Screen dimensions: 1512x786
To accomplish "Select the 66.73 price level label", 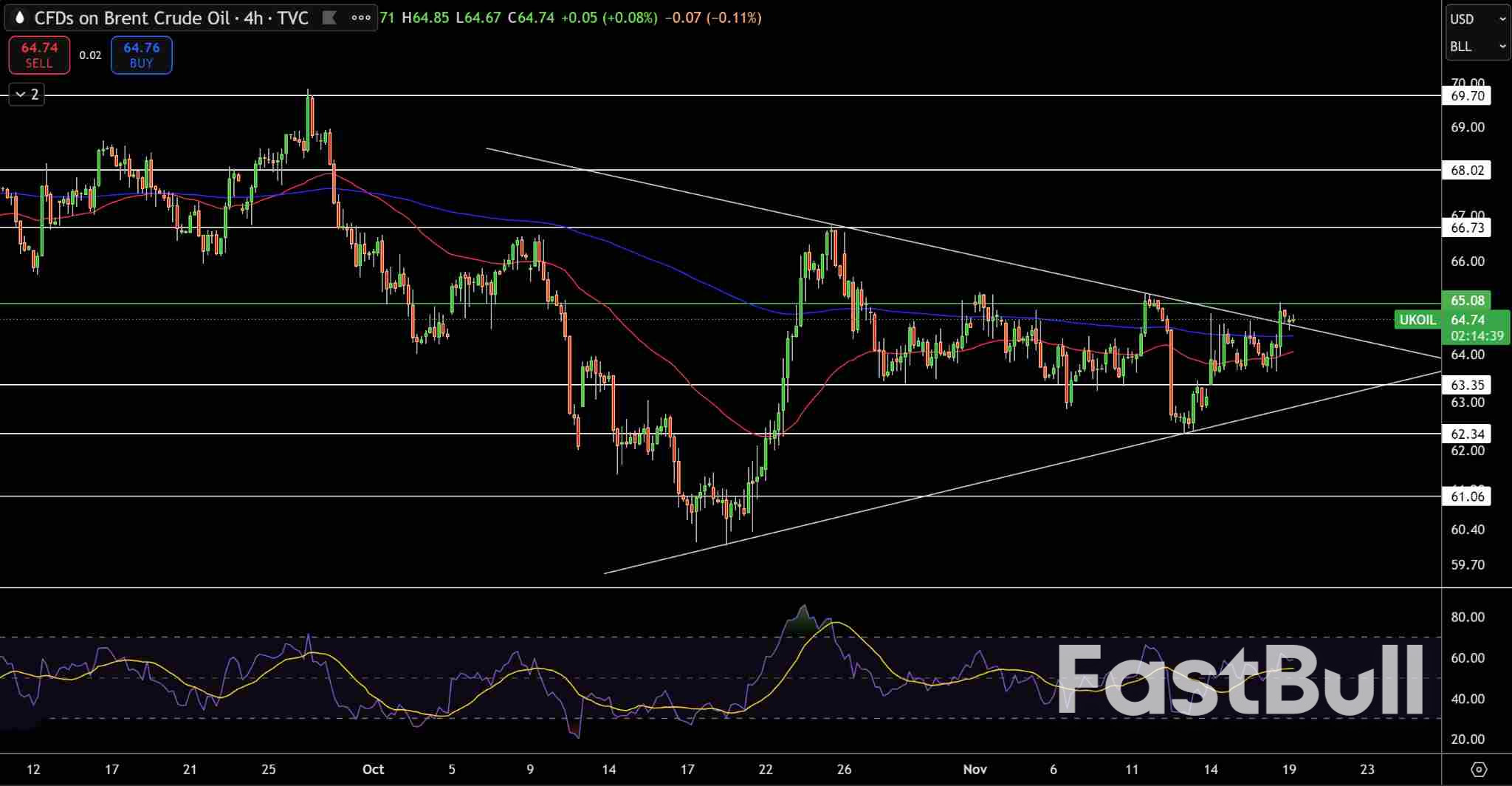I will (1467, 228).
